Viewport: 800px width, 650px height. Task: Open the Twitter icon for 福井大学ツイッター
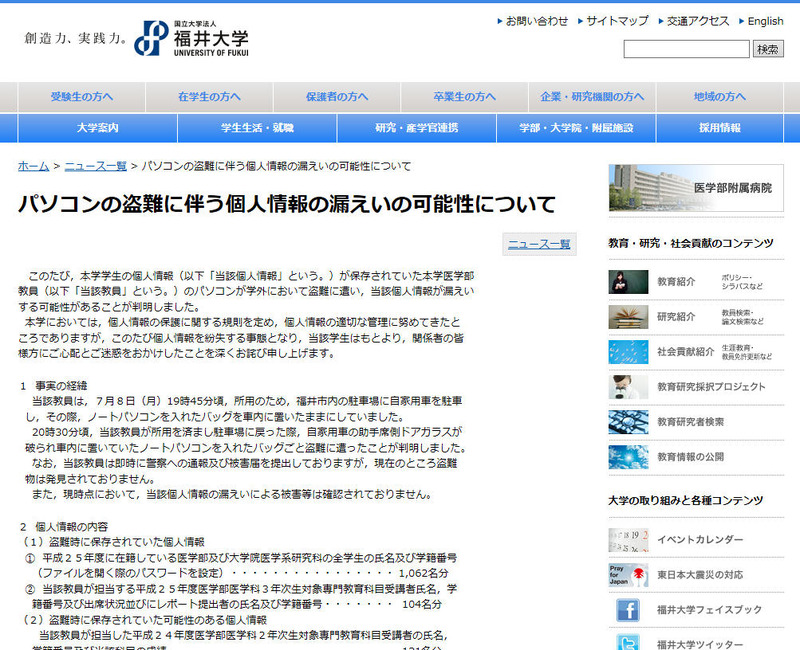pos(628,641)
